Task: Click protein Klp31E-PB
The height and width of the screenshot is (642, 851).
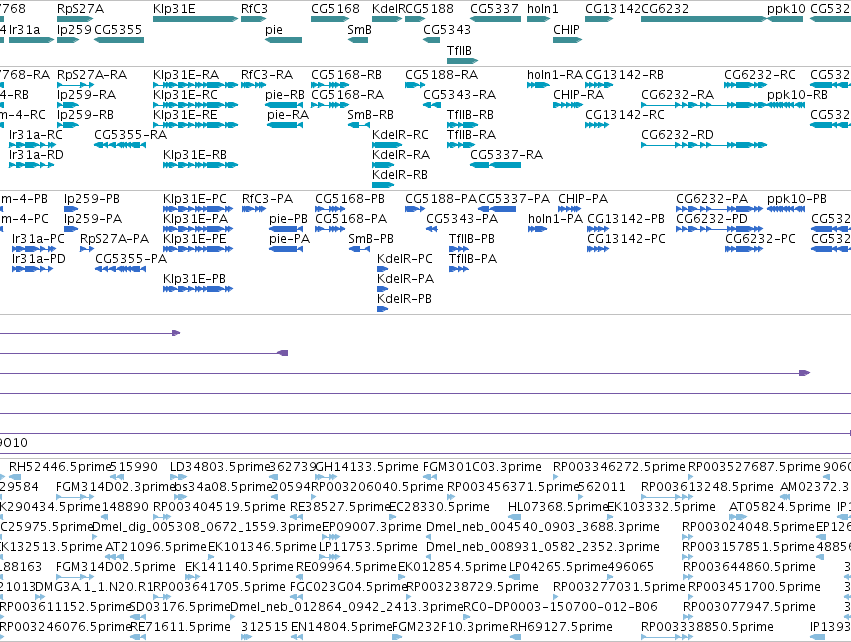Action: (x=198, y=289)
